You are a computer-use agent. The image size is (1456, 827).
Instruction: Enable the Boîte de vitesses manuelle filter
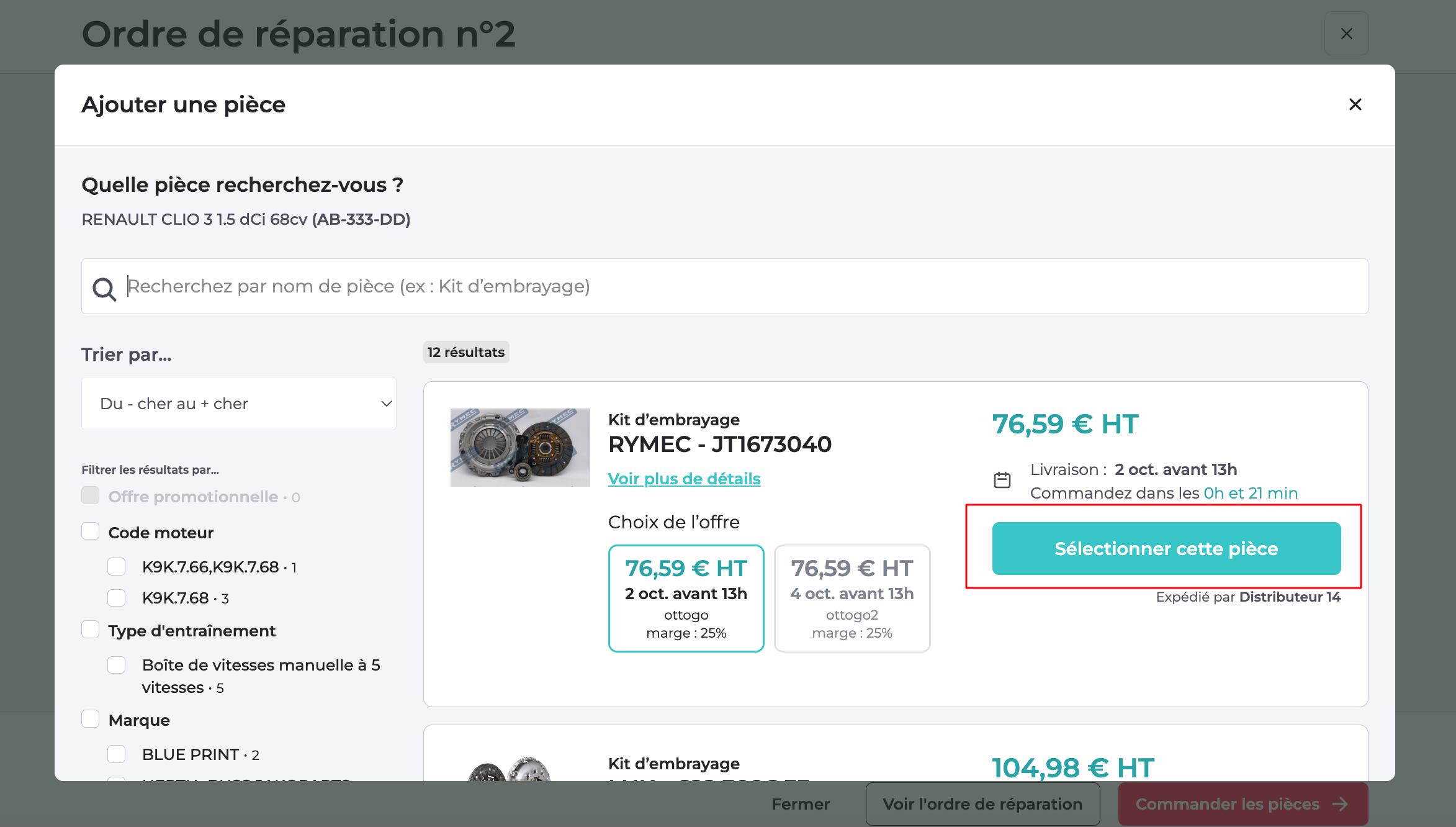(x=117, y=664)
